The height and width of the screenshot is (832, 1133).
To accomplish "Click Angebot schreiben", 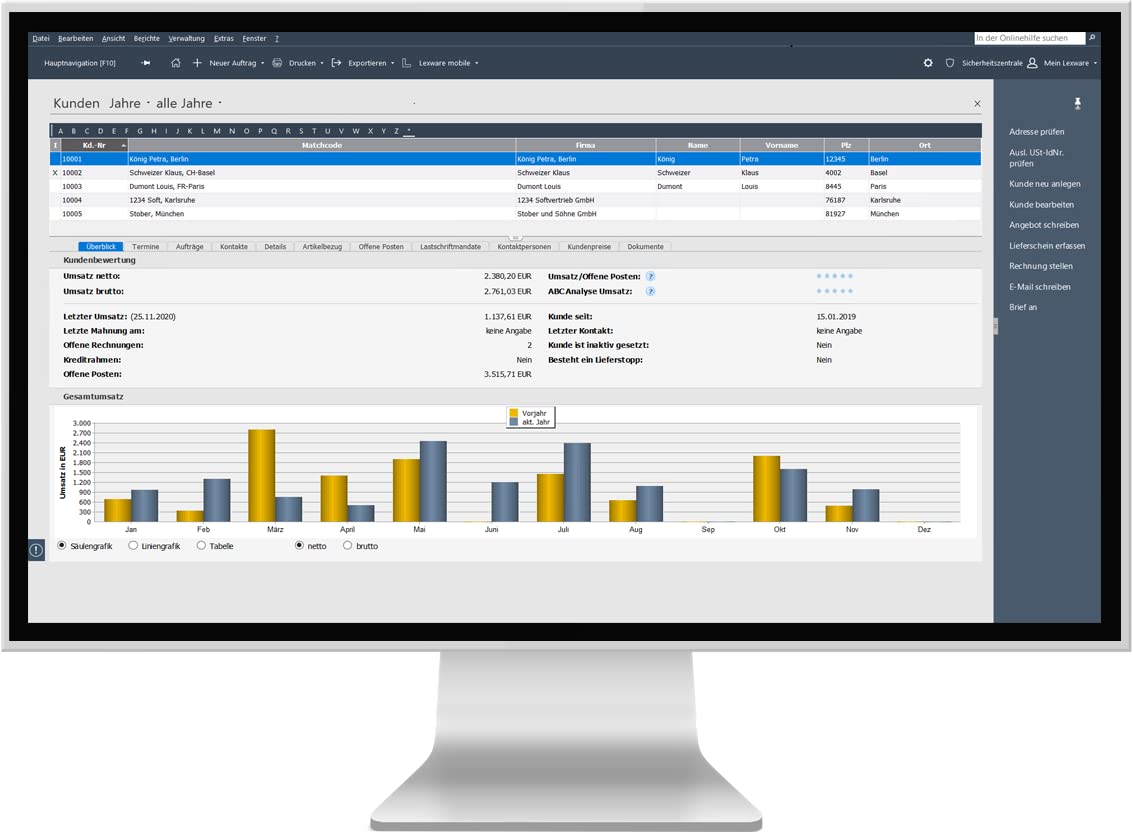I will click(x=1044, y=225).
